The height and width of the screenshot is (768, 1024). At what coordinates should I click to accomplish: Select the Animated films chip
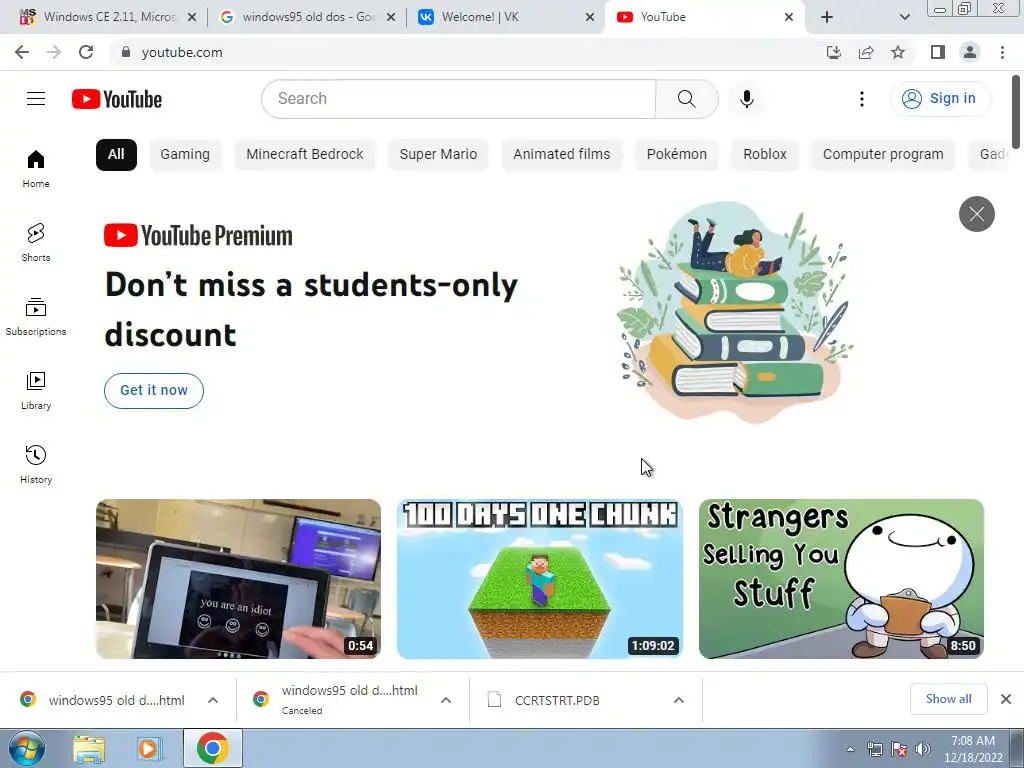[562, 155]
